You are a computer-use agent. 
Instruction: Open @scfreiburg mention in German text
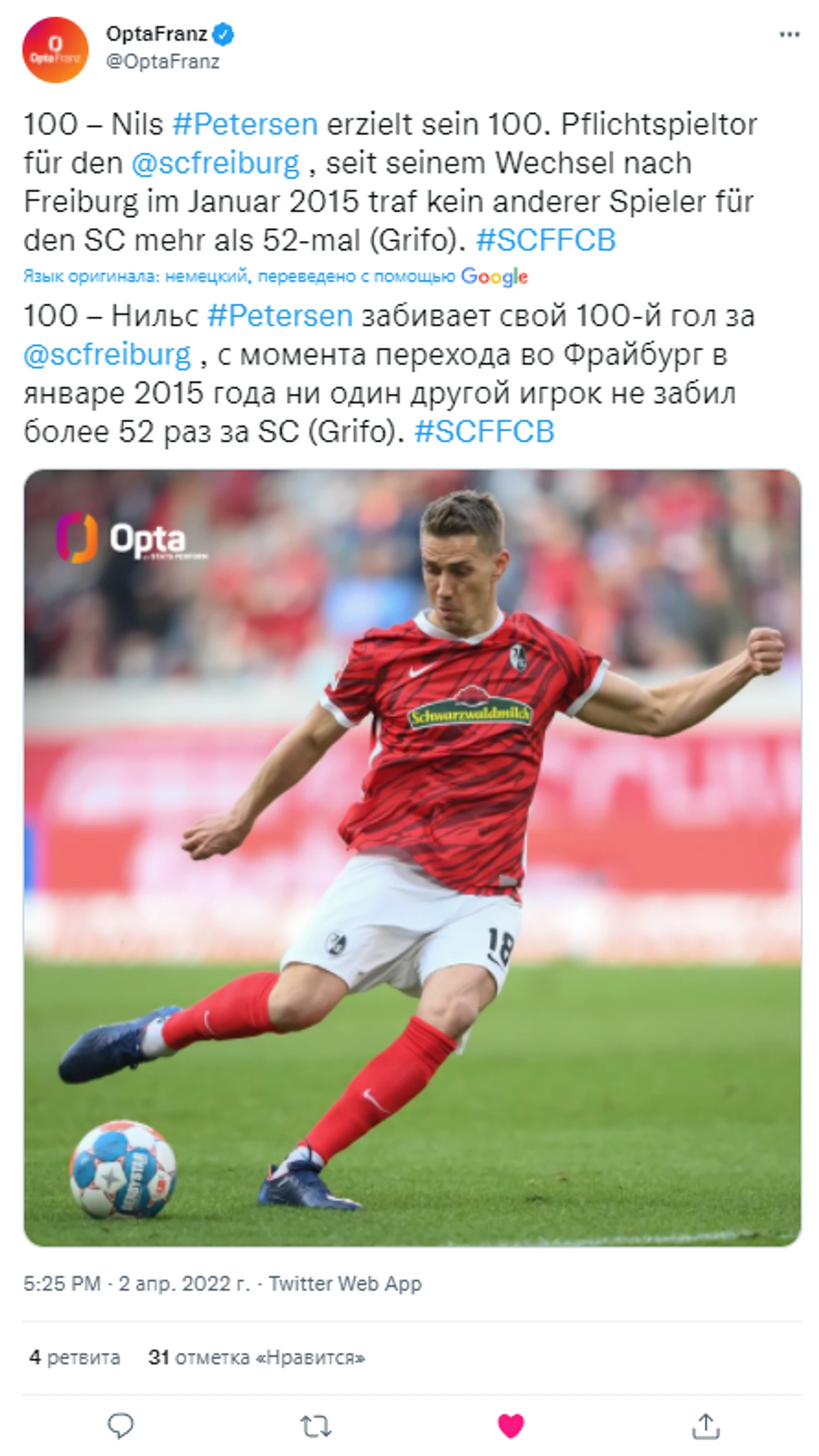(x=215, y=163)
